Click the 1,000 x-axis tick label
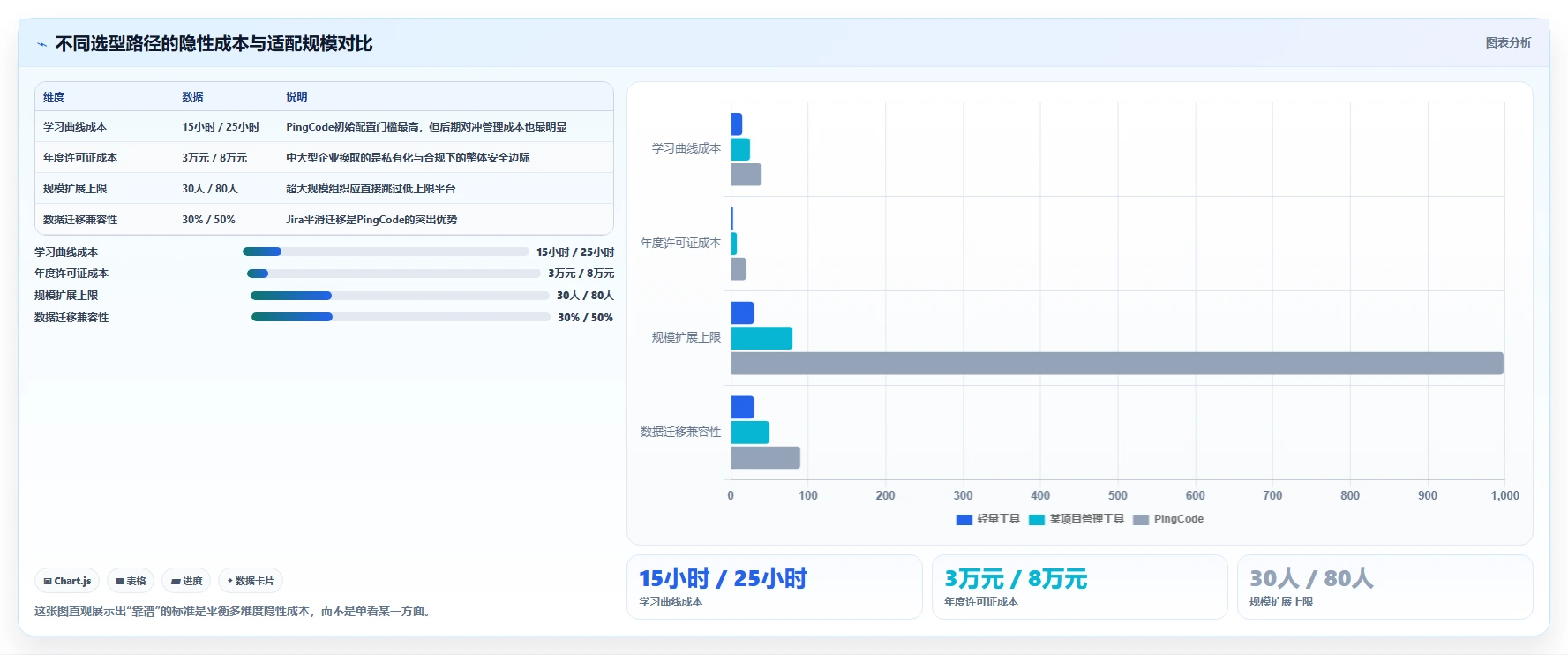 click(x=1504, y=495)
